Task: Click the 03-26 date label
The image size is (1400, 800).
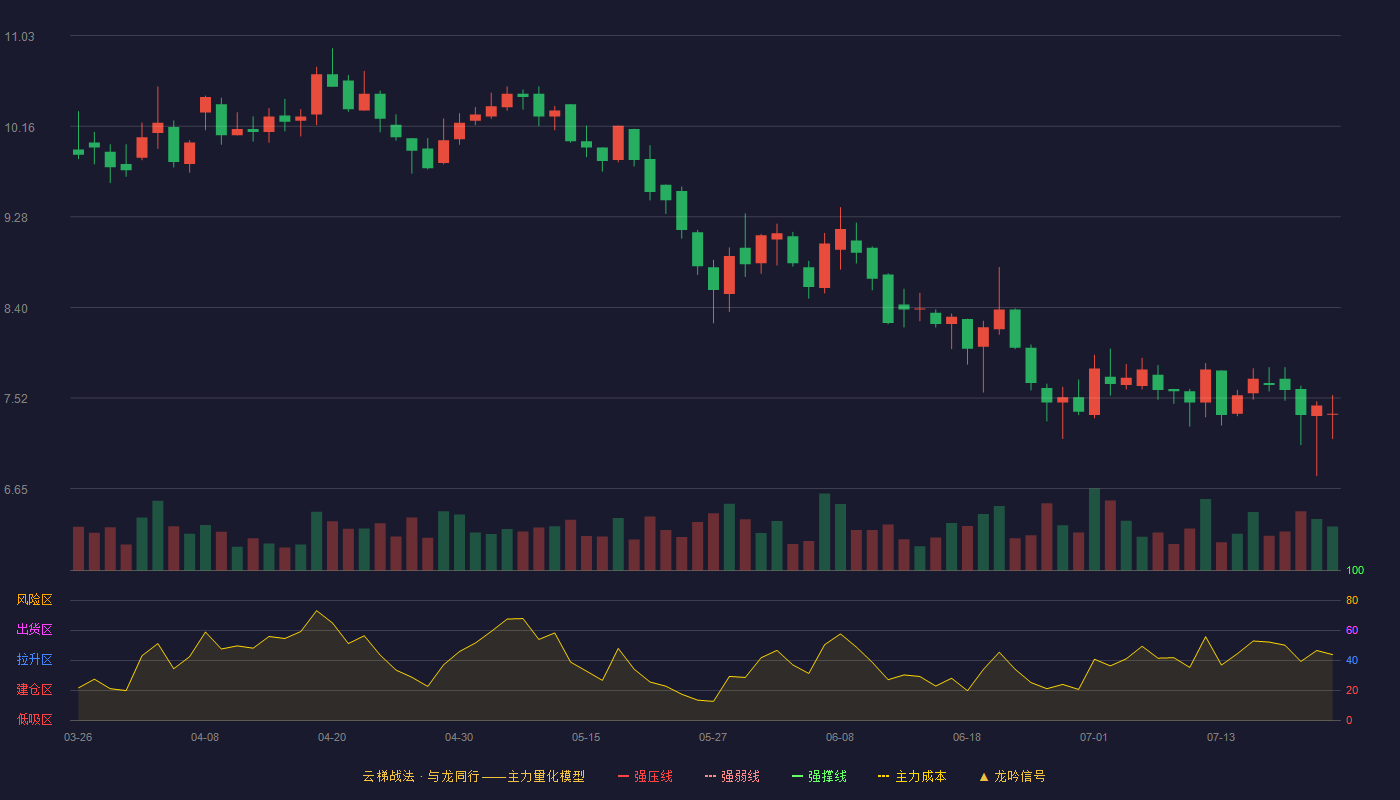Action: click(x=78, y=737)
